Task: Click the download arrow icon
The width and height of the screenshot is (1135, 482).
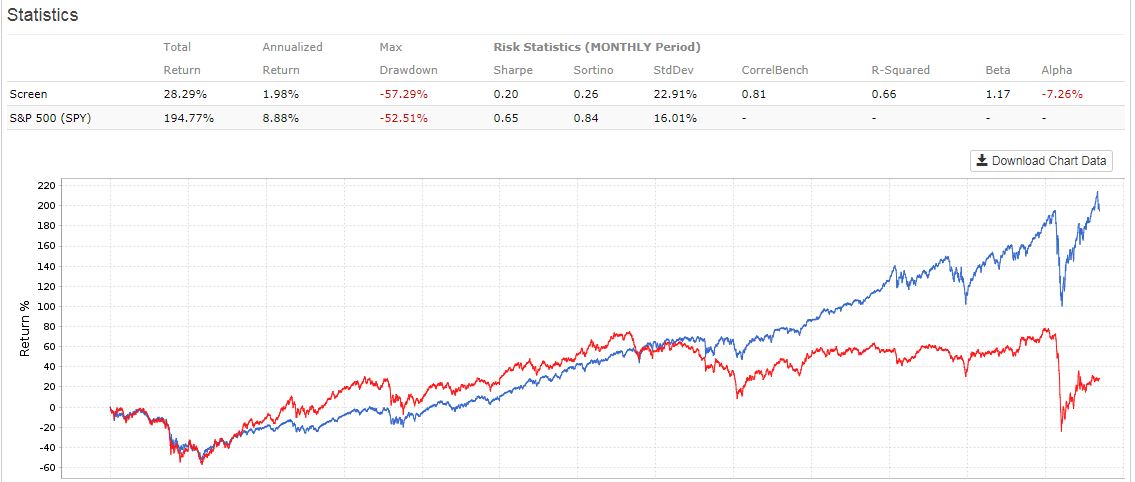Action: pyautogui.click(x=982, y=161)
